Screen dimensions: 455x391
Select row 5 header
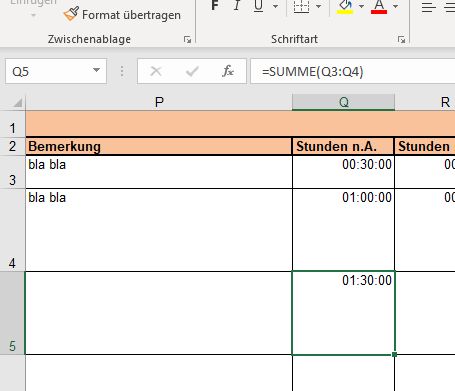click(x=12, y=313)
